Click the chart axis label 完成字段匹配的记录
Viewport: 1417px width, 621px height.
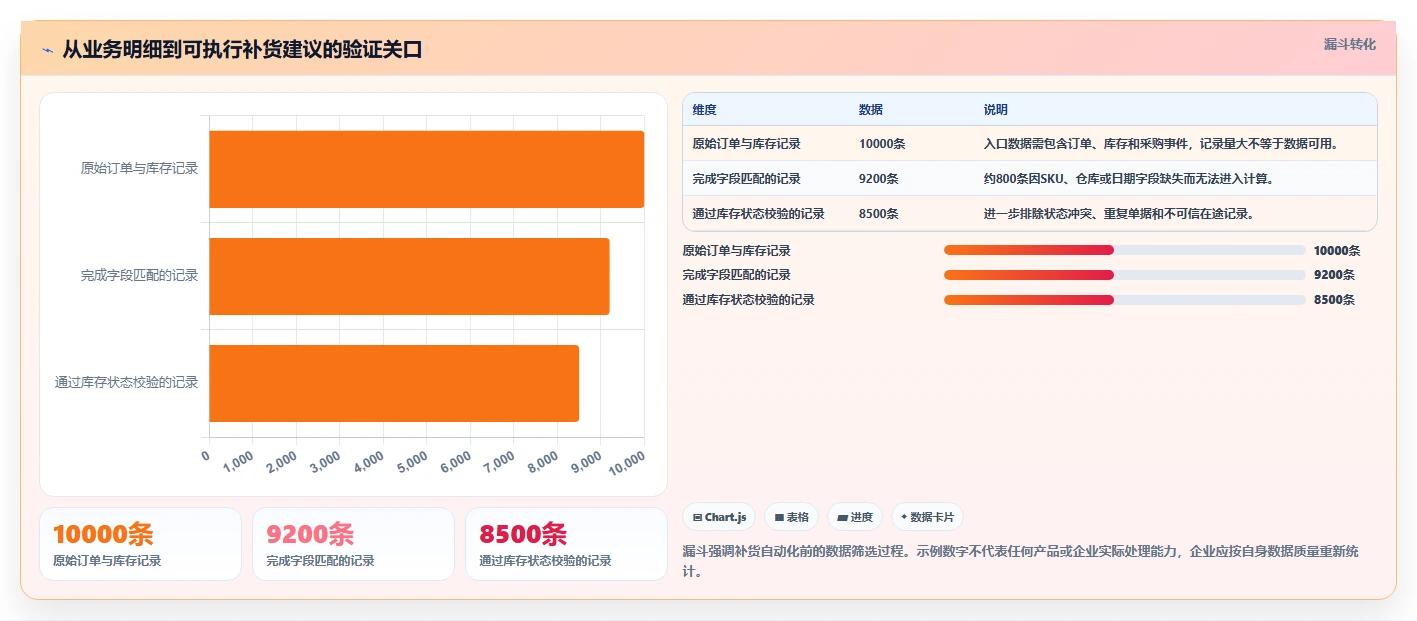pyautogui.click(x=139, y=275)
